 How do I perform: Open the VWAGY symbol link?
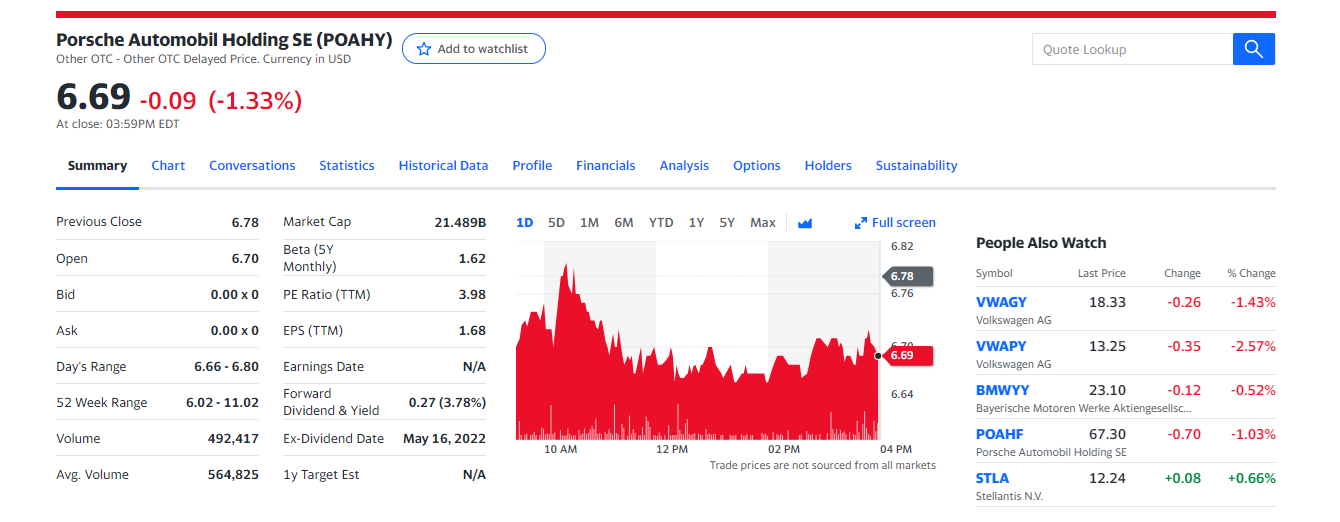pyautogui.click(x=1001, y=302)
